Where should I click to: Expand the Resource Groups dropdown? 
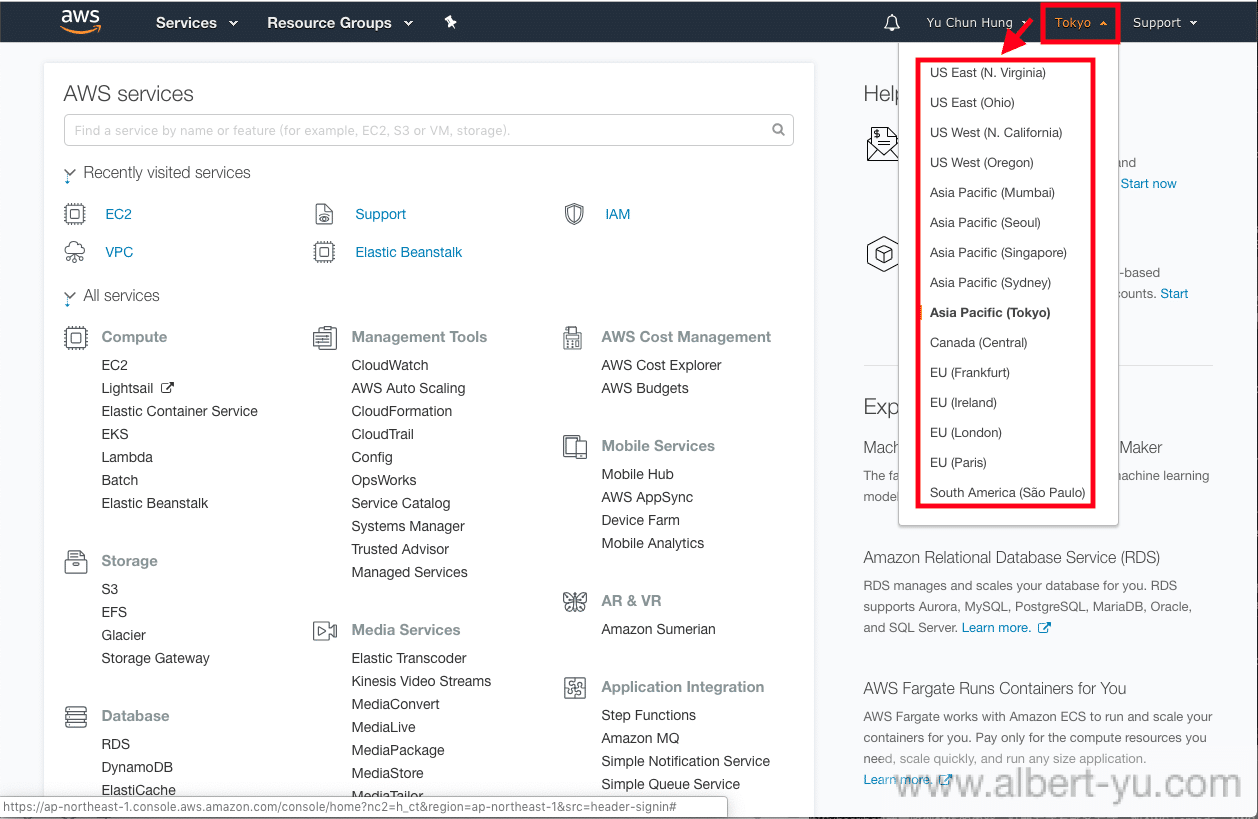[339, 23]
